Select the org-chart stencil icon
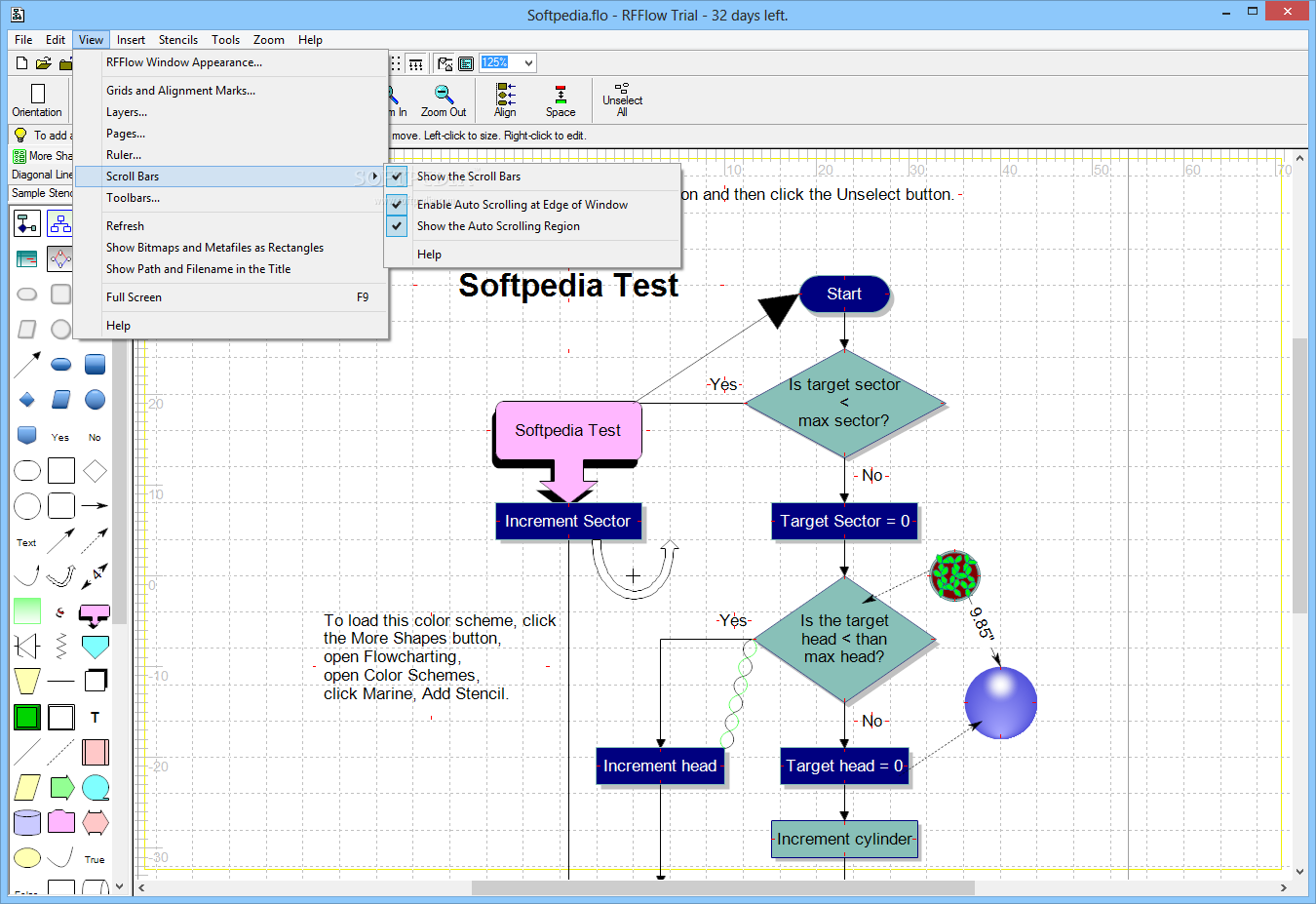1316x904 pixels. 60,224
